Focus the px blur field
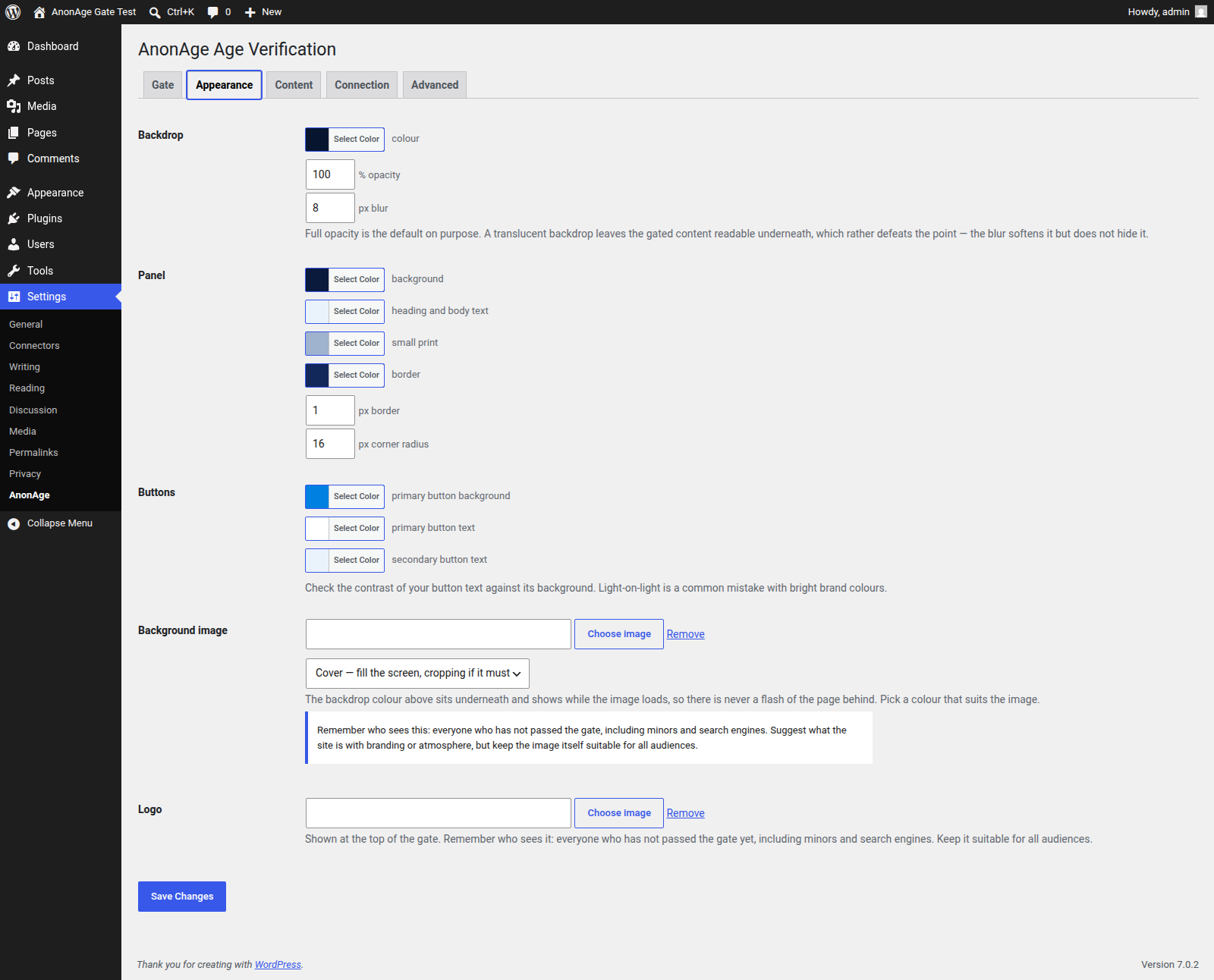This screenshot has width=1214, height=980. pos(330,208)
